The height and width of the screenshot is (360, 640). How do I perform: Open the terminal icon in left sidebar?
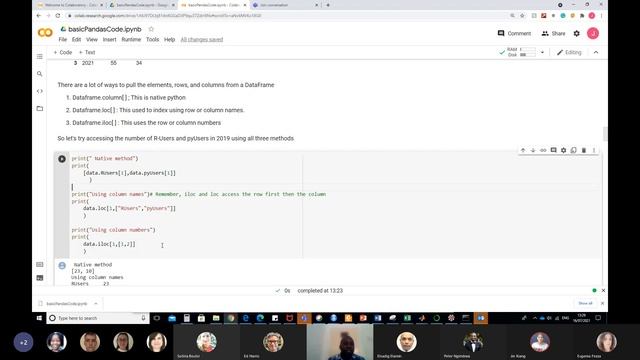[40, 278]
